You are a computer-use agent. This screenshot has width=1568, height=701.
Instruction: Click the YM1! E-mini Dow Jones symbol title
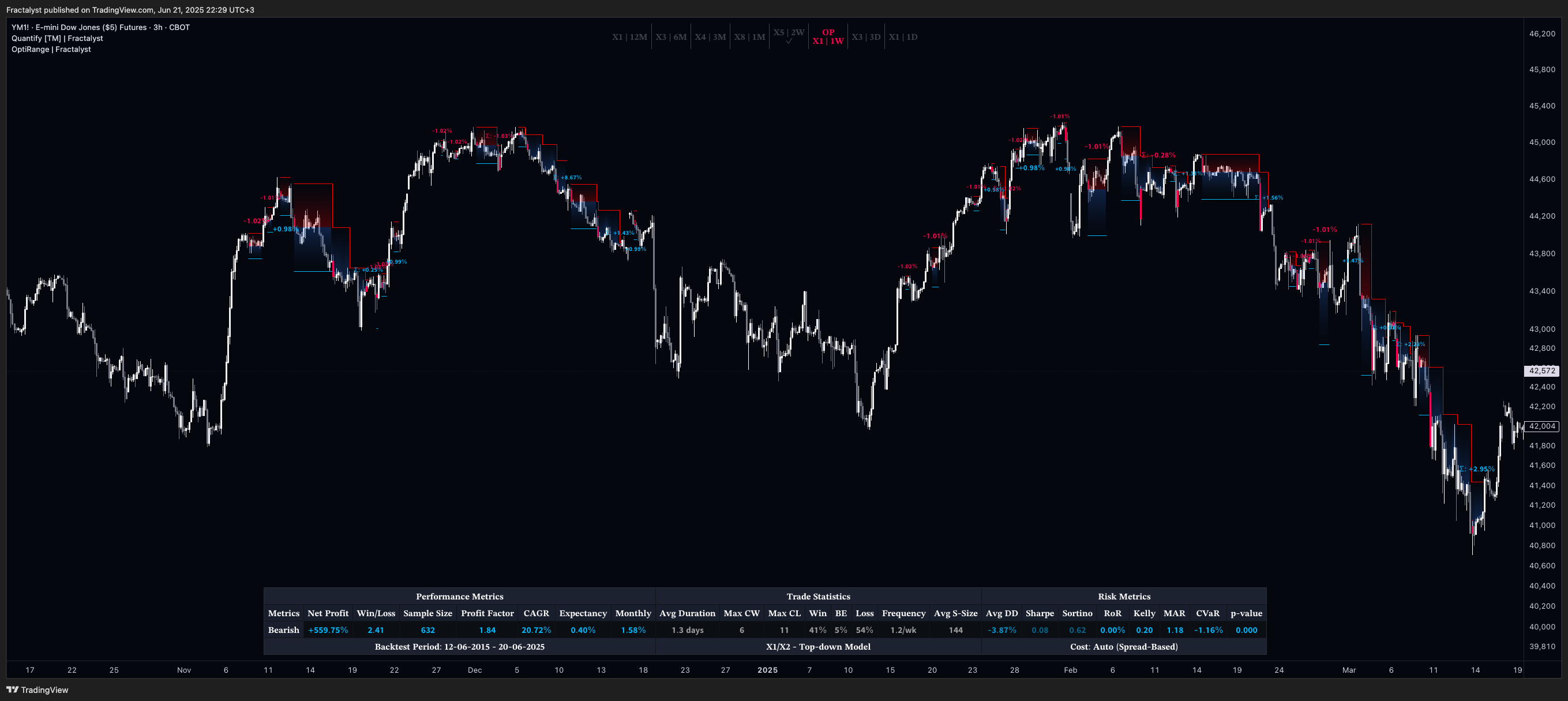coord(100,27)
